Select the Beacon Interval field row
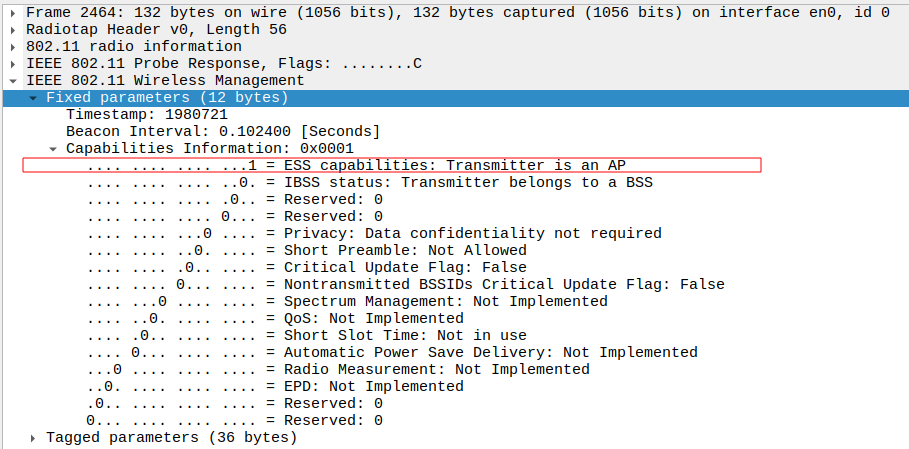909x449 pixels. [222, 132]
